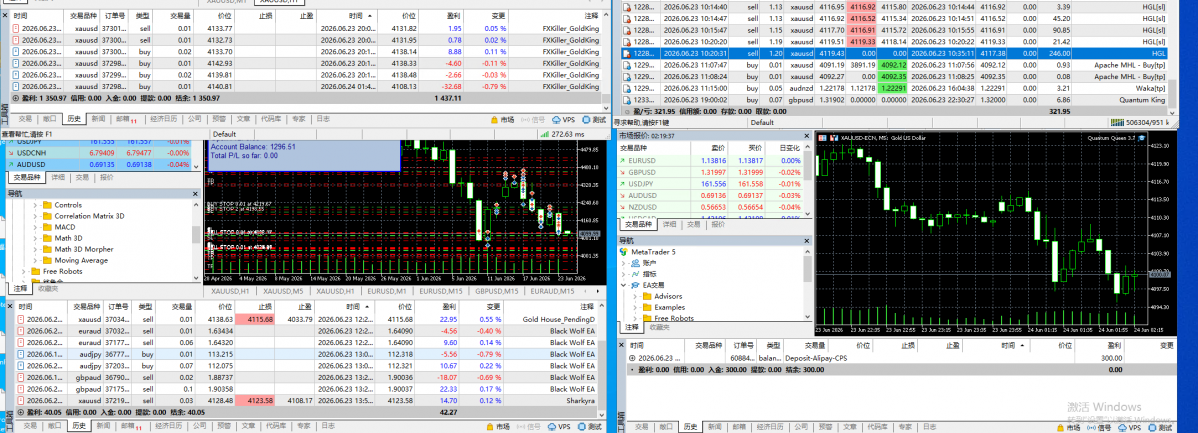
Task: Expand 盈利 40.05 summary row in bottom-left history
Action: click(x=20, y=412)
